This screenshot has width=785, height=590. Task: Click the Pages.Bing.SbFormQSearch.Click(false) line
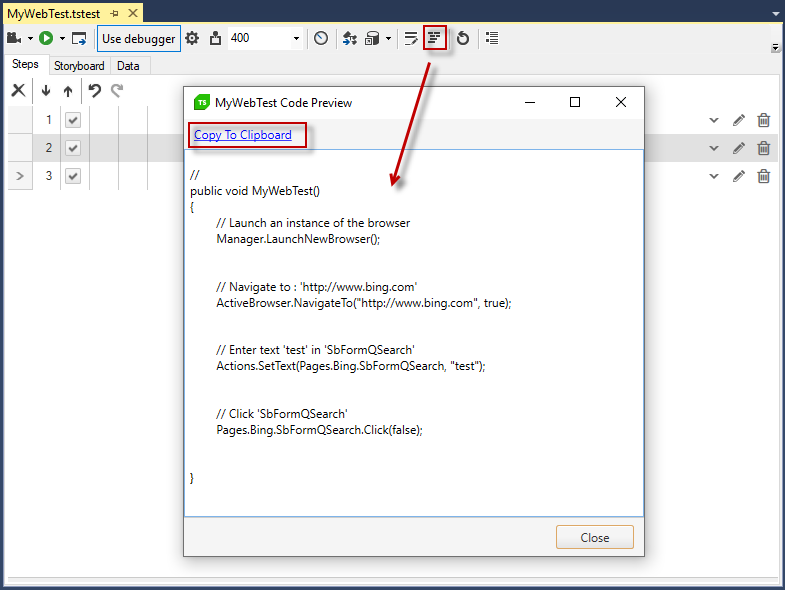319,430
